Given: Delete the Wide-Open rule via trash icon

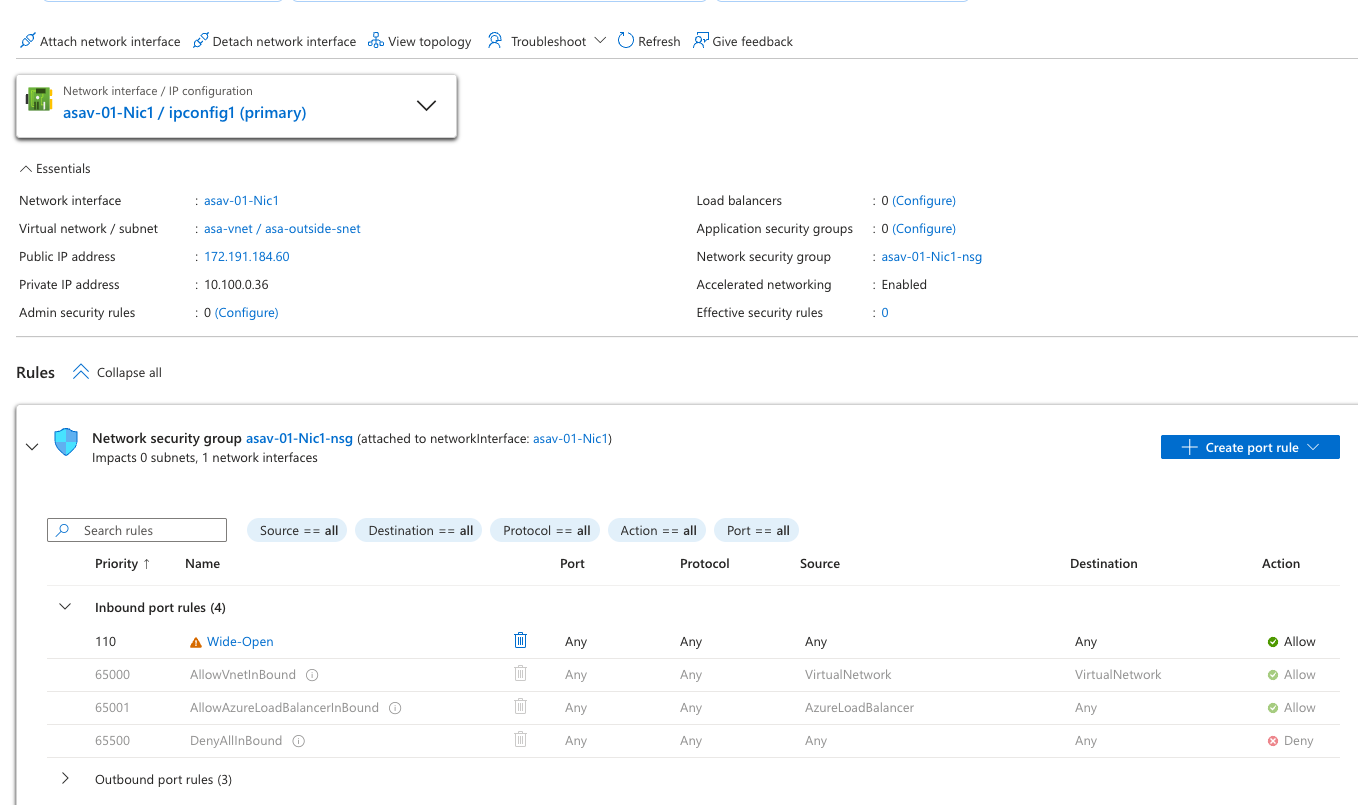Looking at the screenshot, I should click(x=520, y=641).
